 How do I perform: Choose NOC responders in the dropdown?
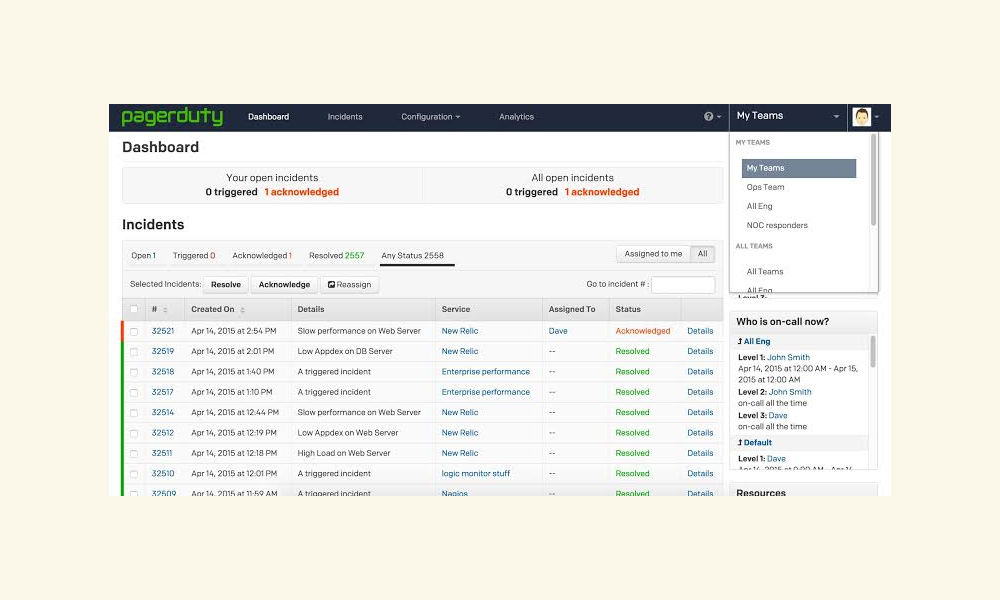coord(777,225)
